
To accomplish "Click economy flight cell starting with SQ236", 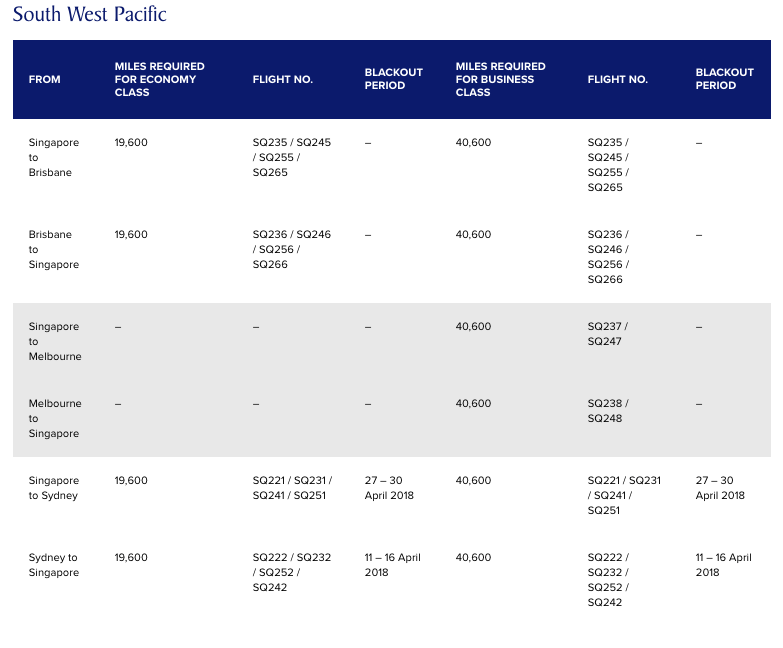I will tap(291, 249).
